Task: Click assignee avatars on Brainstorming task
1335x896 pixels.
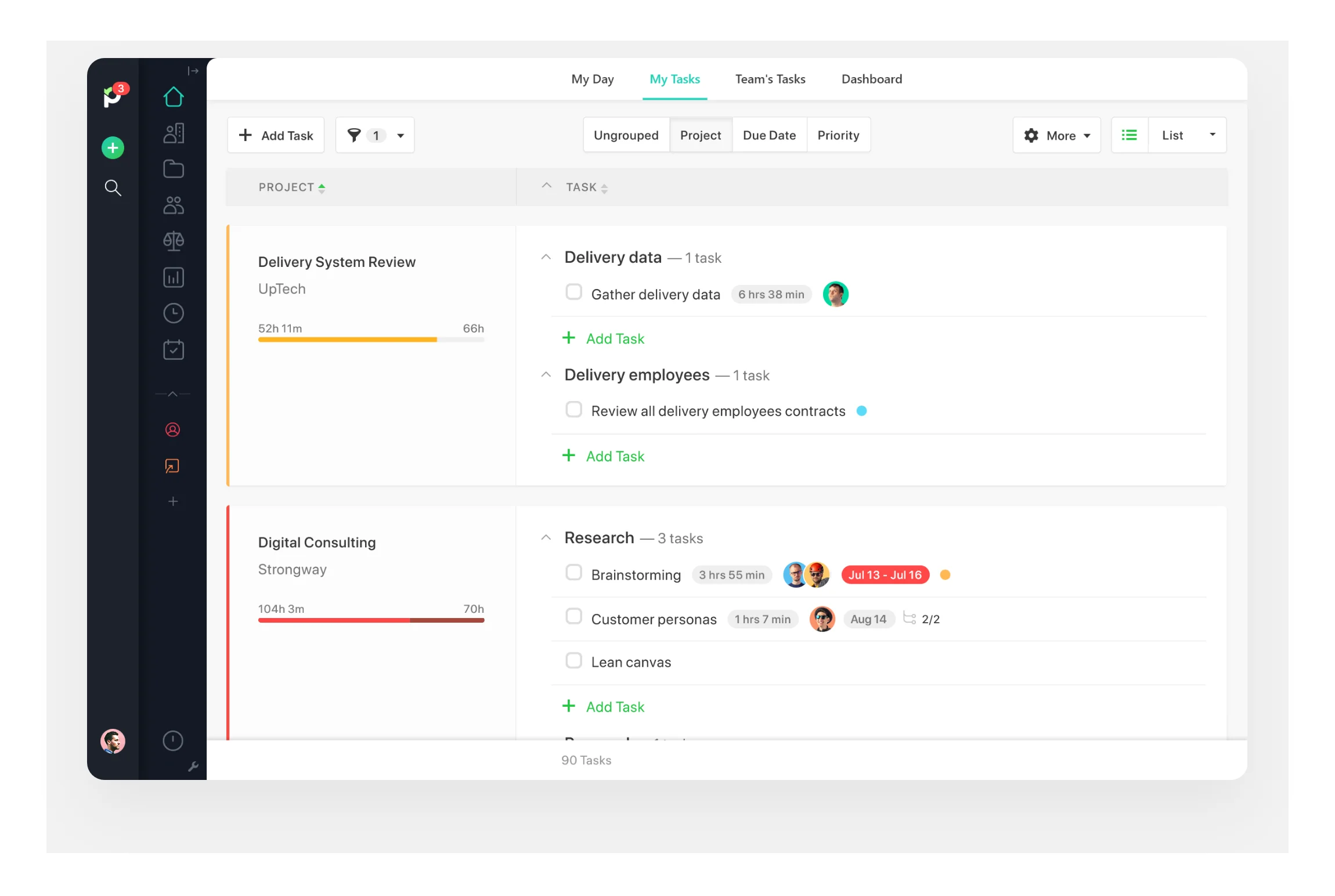Action: 807,575
